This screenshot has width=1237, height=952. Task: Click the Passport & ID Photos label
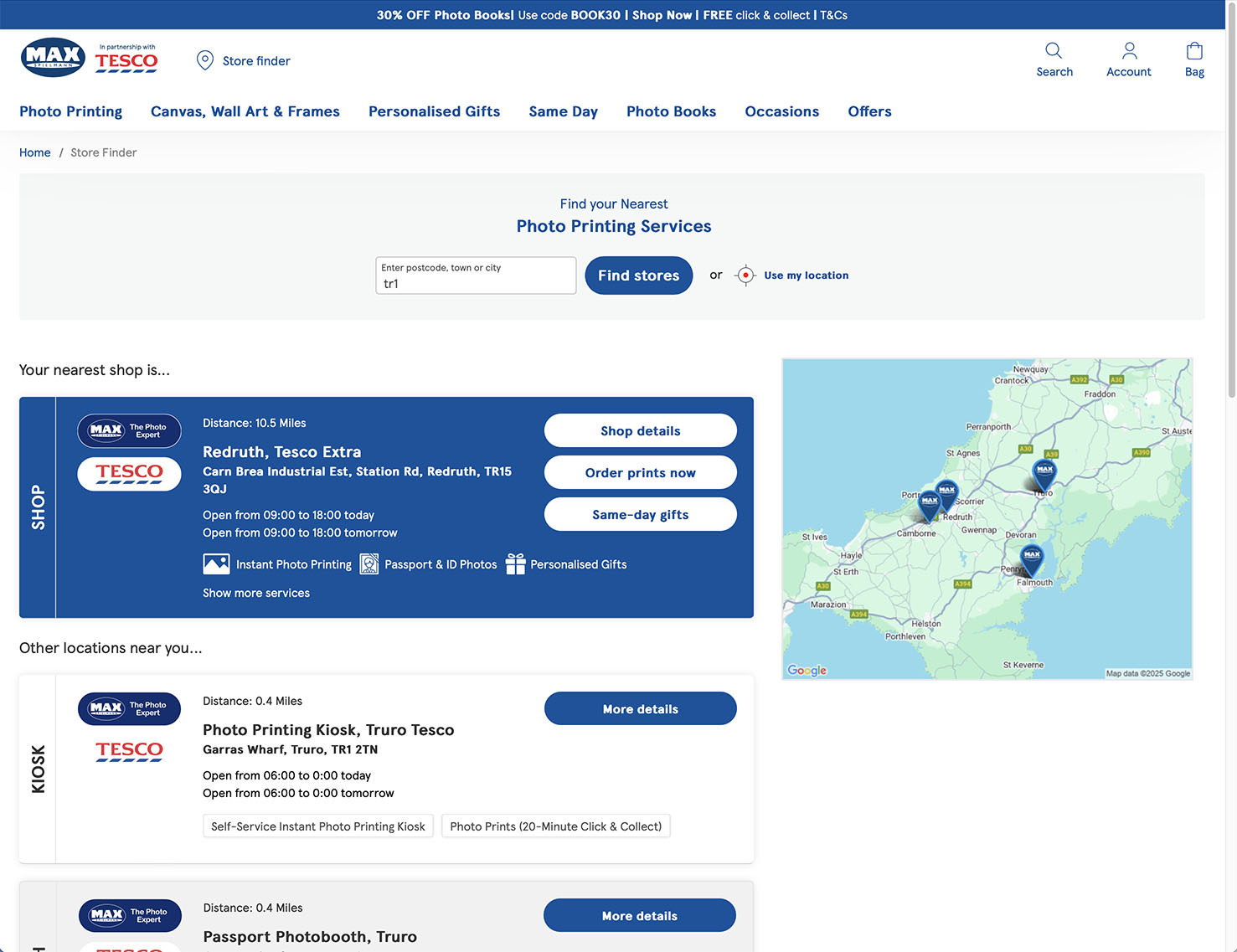(x=441, y=564)
